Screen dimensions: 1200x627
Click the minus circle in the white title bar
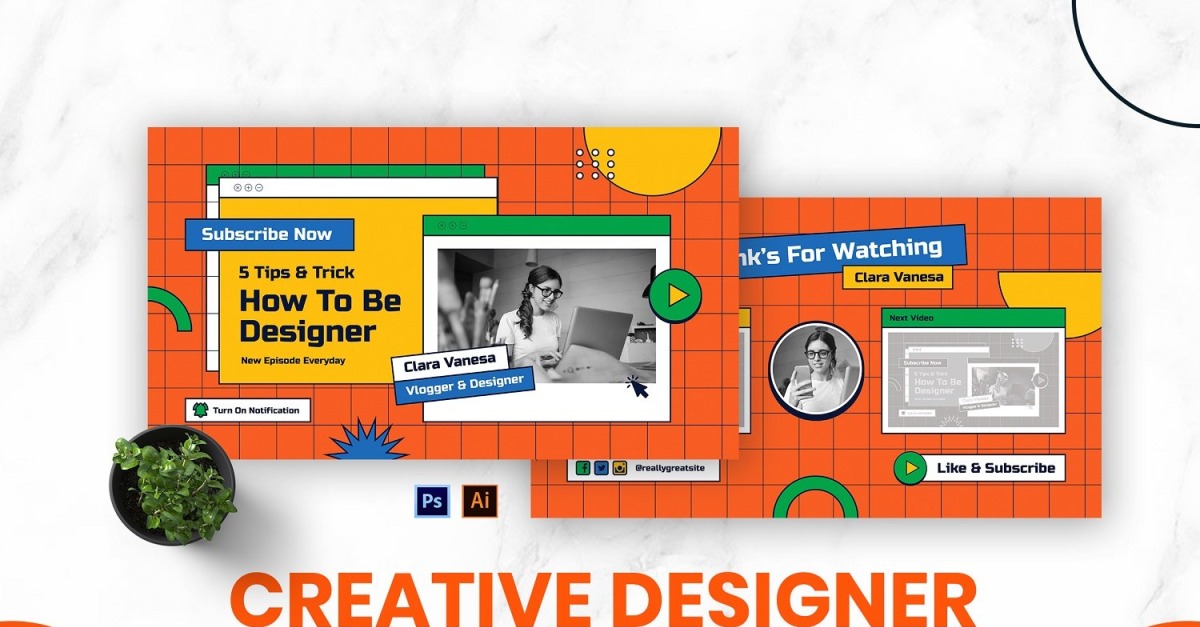pyautogui.click(x=260, y=188)
